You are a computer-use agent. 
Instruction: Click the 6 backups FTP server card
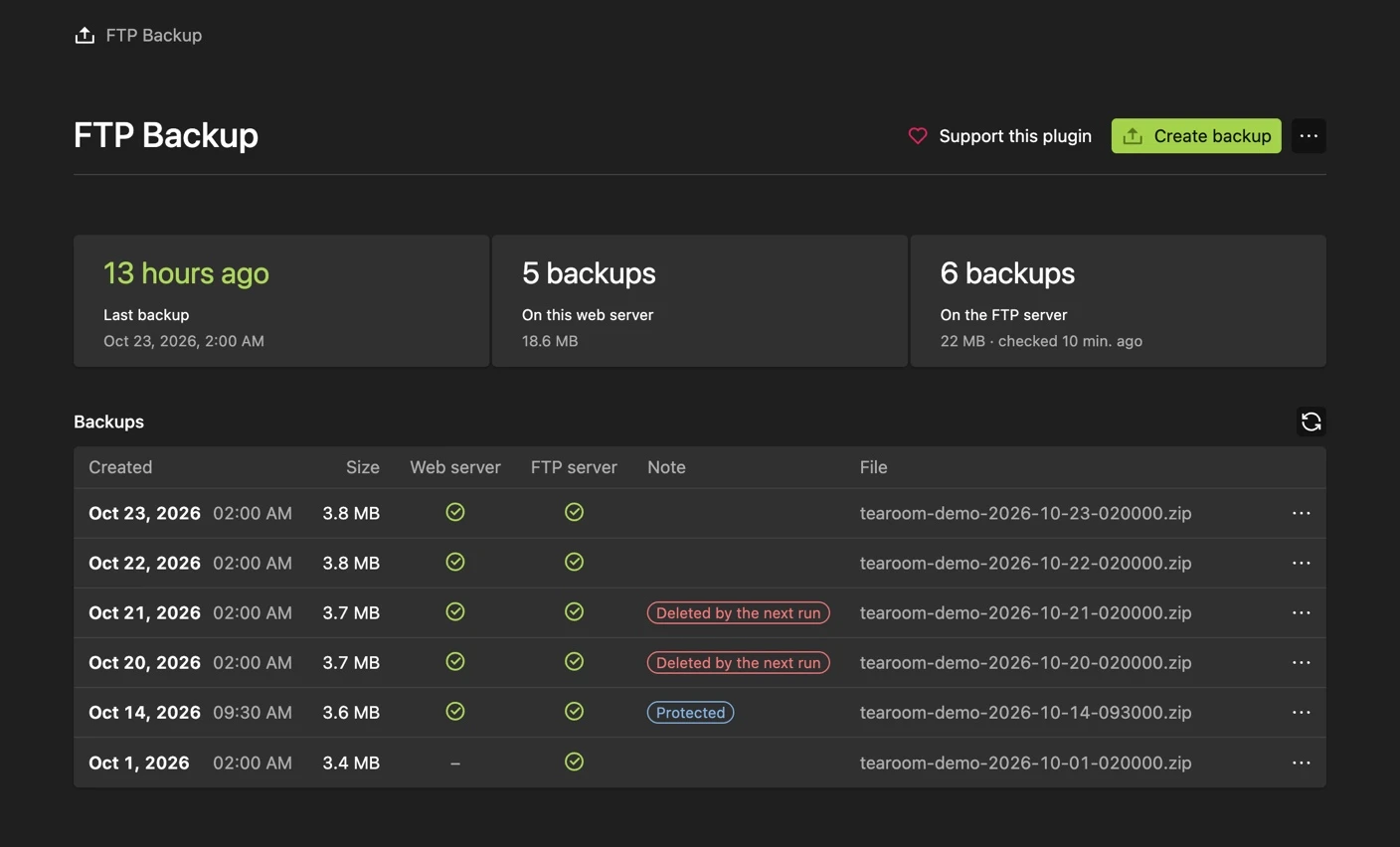click(1119, 301)
